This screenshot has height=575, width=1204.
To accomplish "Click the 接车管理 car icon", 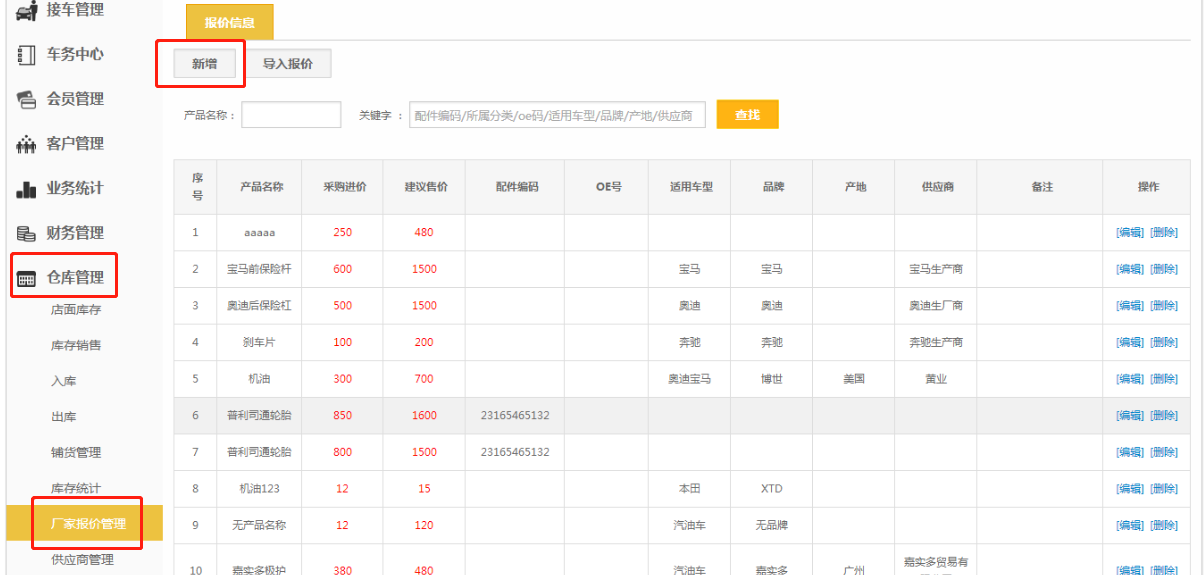I will (27, 10).
